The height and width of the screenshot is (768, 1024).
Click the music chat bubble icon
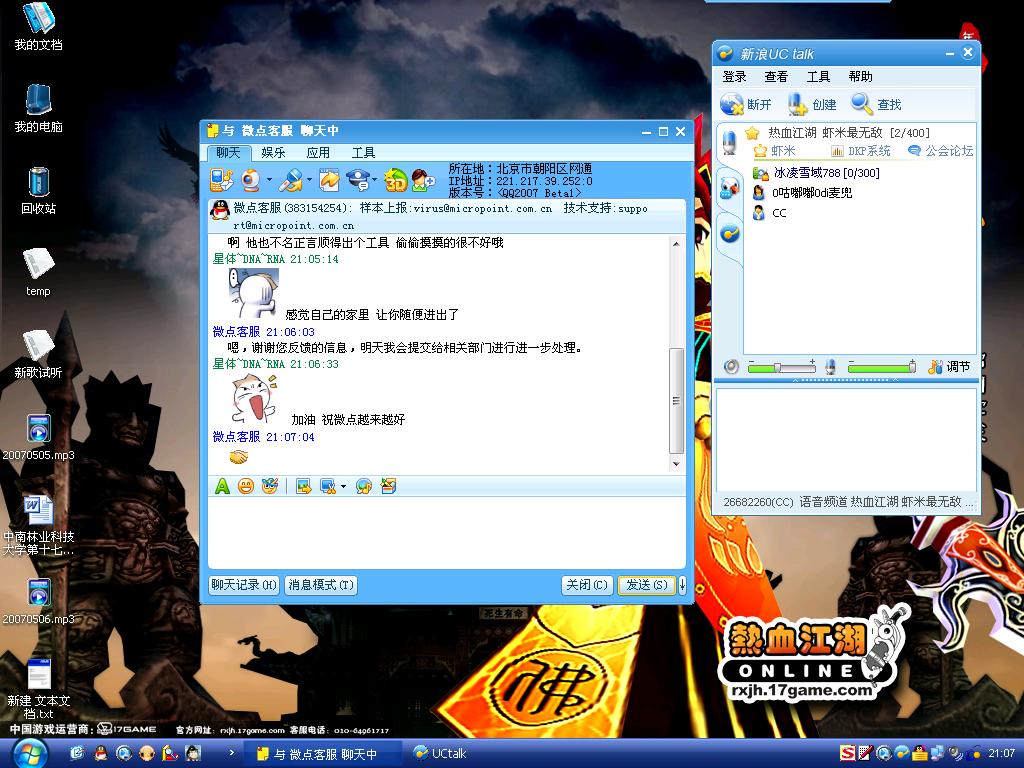pos(364,486)
